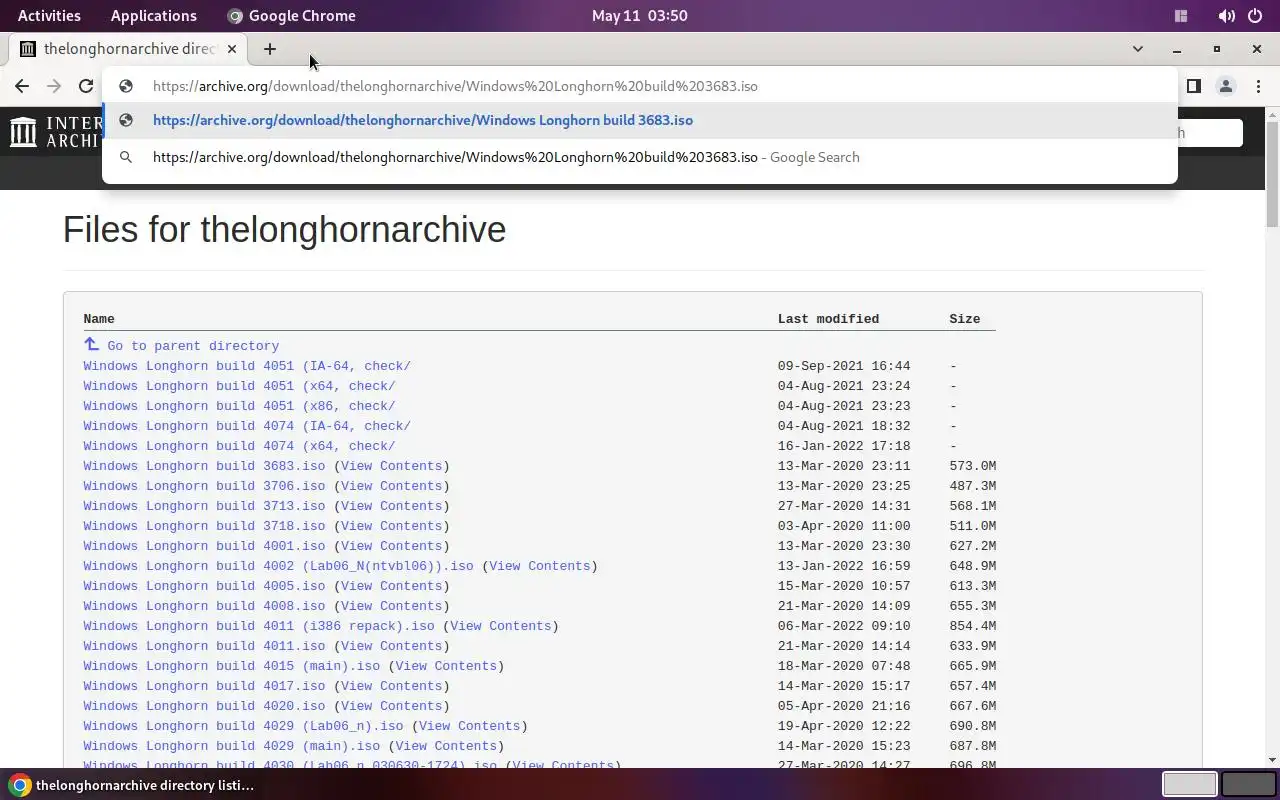The image size is (1280, 800).
Task: View Contents of build 4020.iso
Action: click(391, 706)
